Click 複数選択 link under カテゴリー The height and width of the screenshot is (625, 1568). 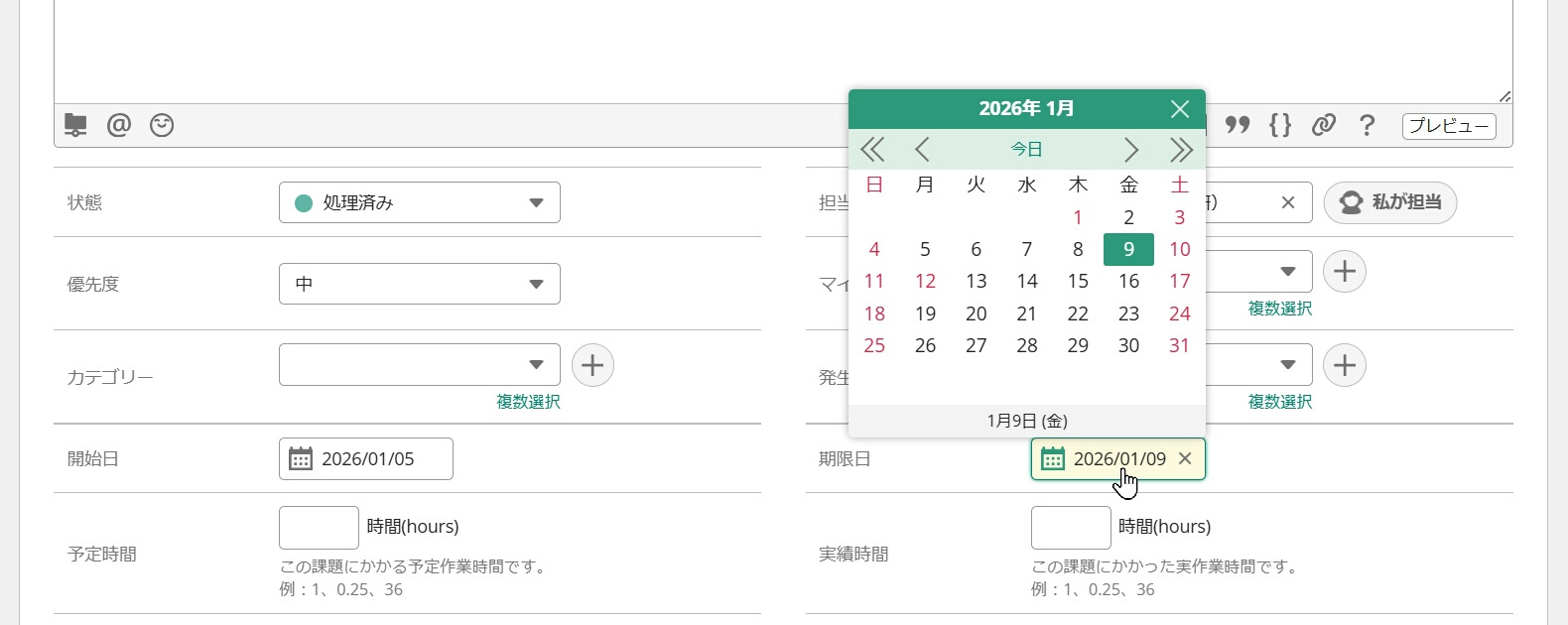pyautogui.click(x=528, y=402)
